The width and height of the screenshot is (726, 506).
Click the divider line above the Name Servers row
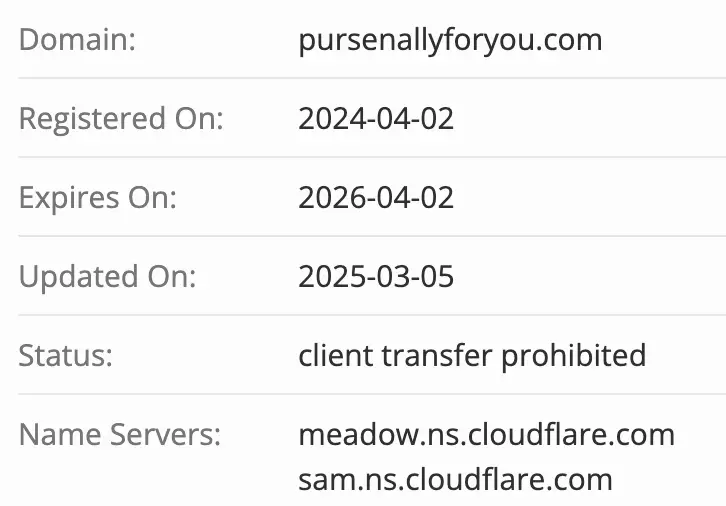click(x=363, y=394)
